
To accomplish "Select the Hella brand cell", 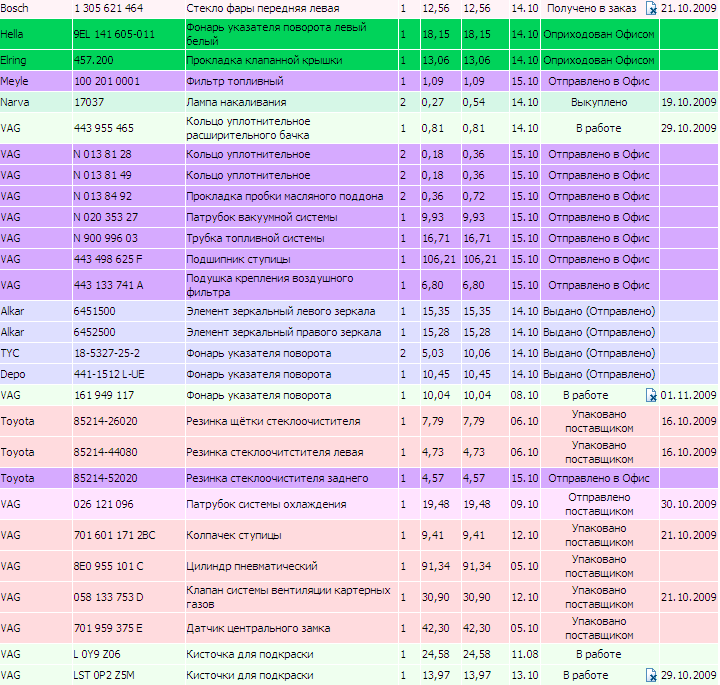I will [x=36, y=34].
